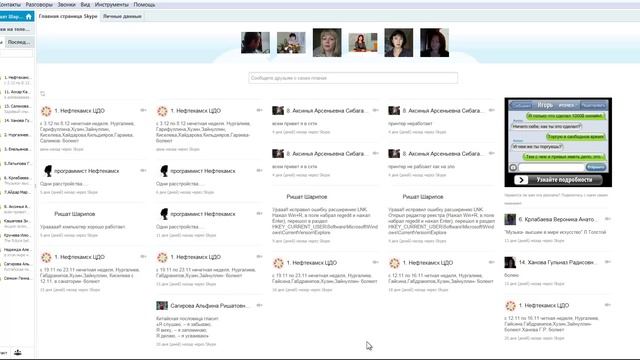Viewport: 640px width, 360px height.
Task: Select contact 11. Асхар in sidebar
Action: tap(16, 94)
